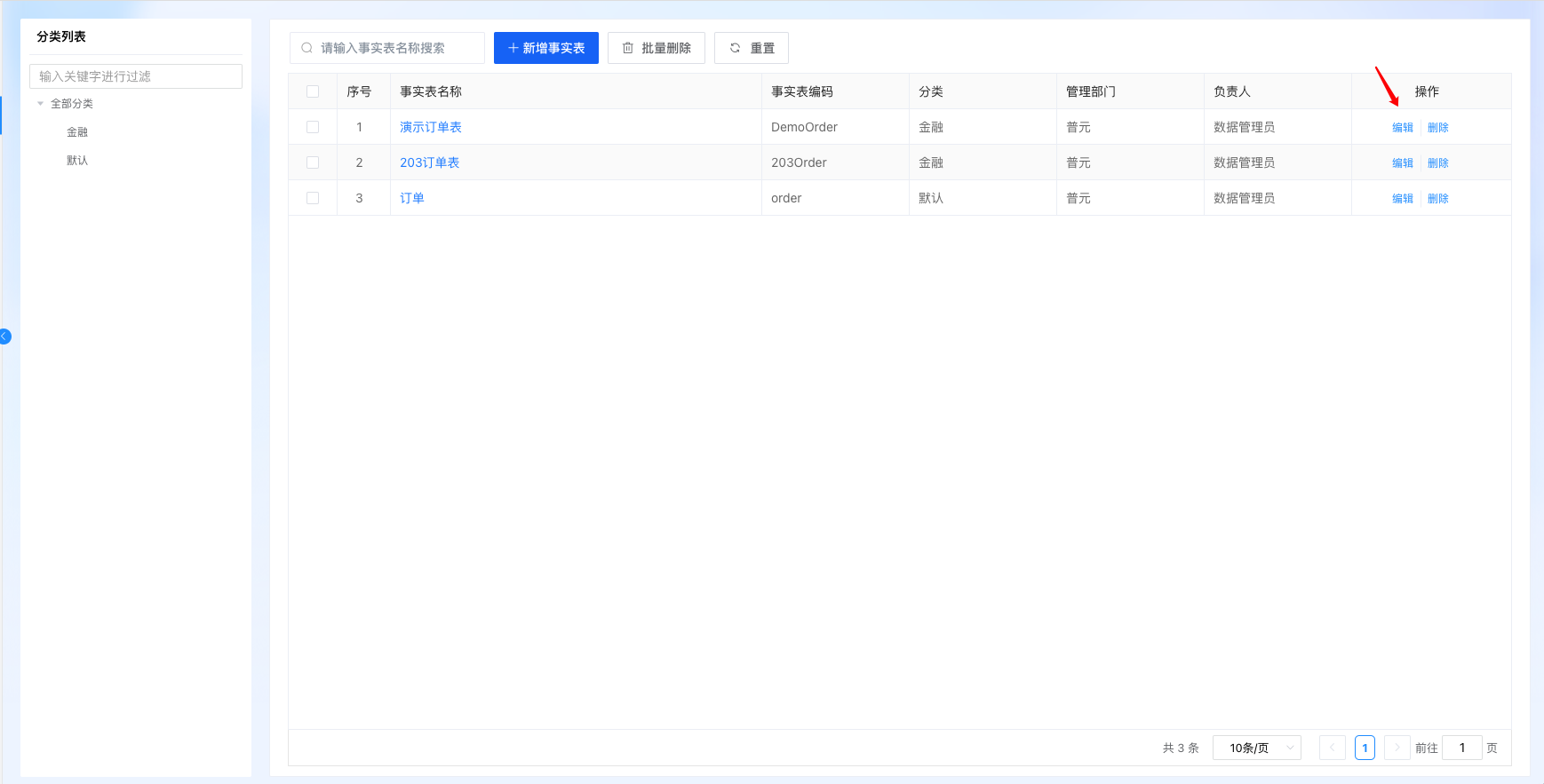
Task: Click the trash icon in 批量删除
Action: point(628,48)
